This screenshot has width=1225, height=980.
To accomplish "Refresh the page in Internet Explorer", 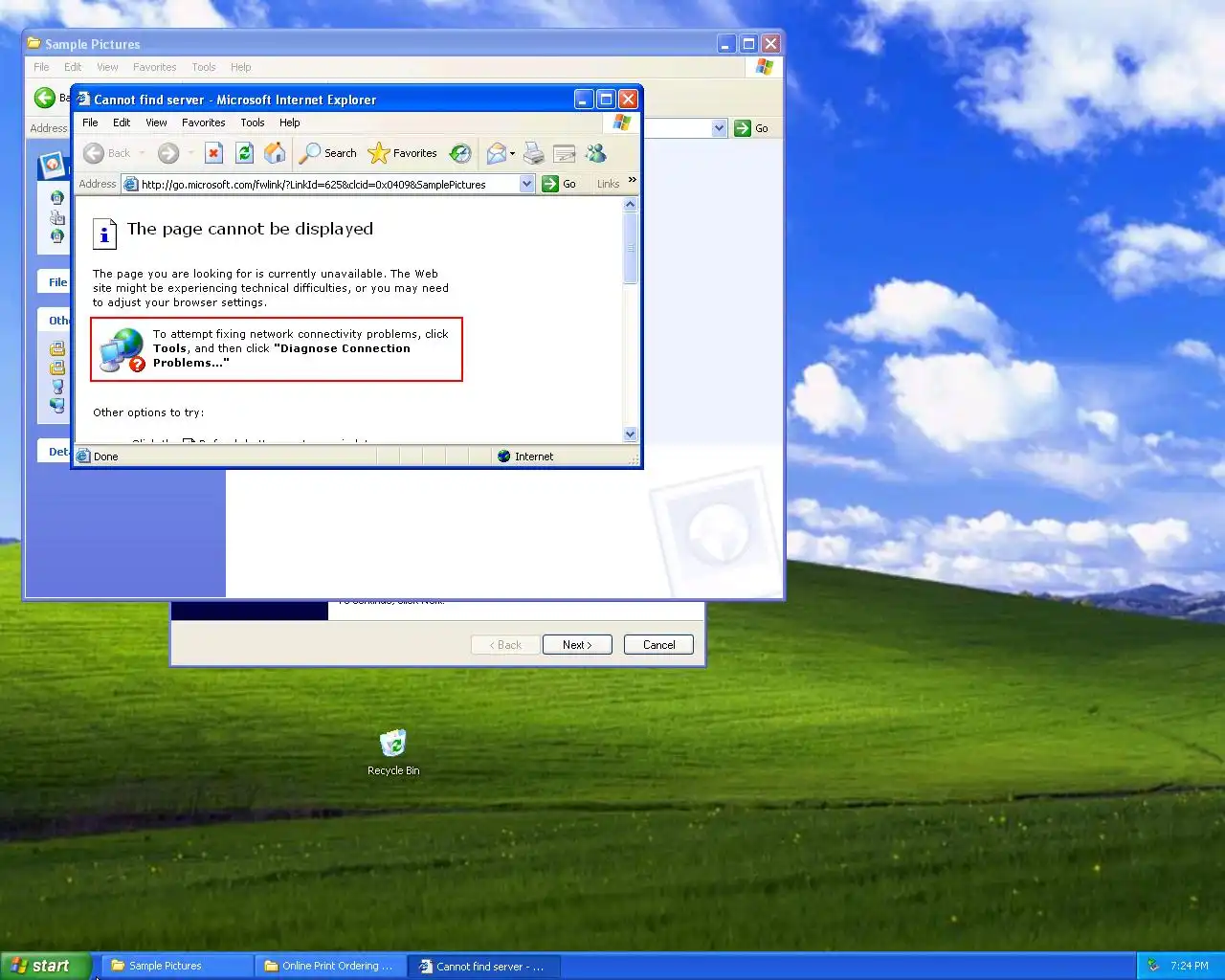I will point(245,153).
